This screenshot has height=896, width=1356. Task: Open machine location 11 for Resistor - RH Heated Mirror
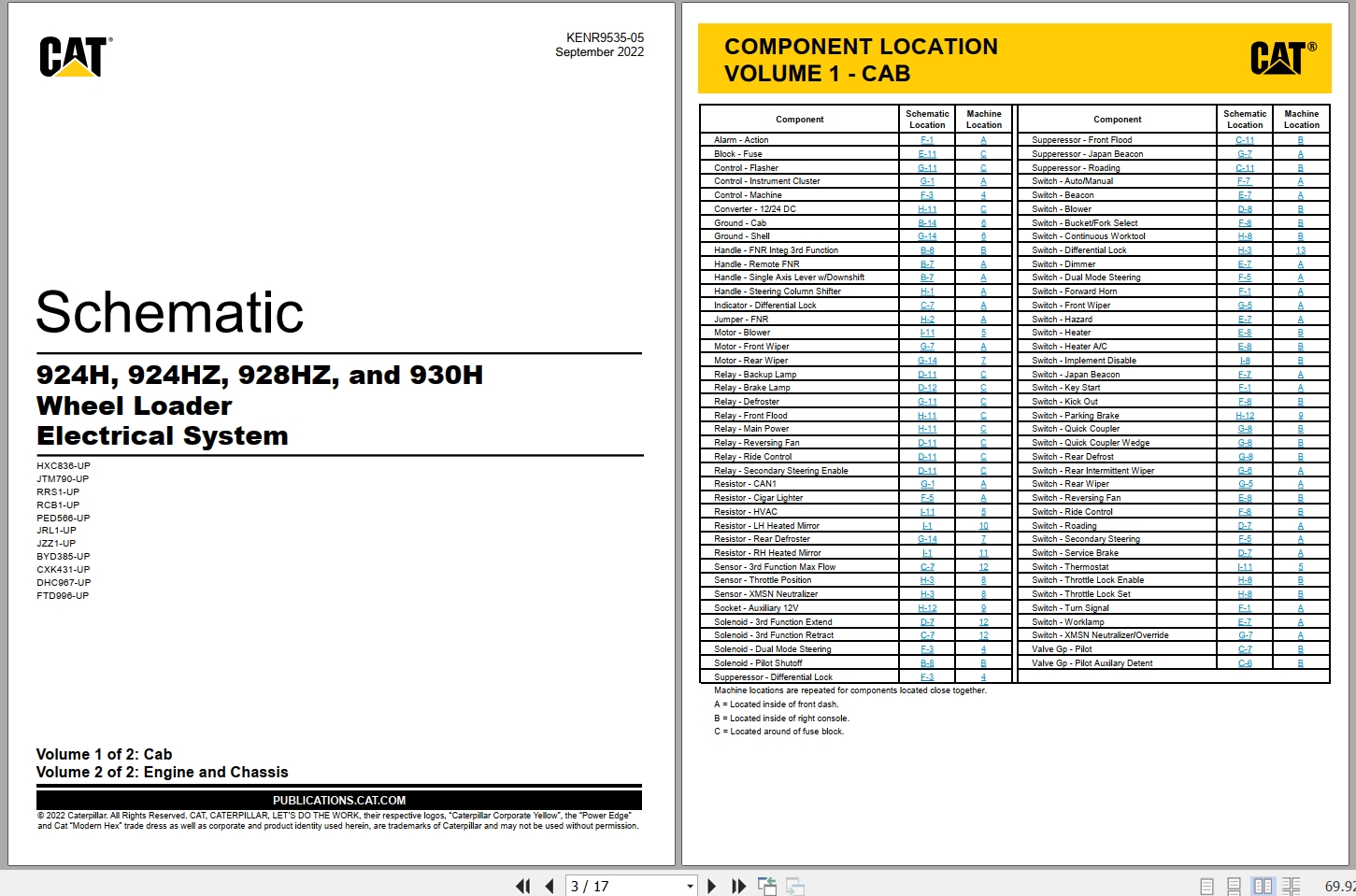click(983, 553)
